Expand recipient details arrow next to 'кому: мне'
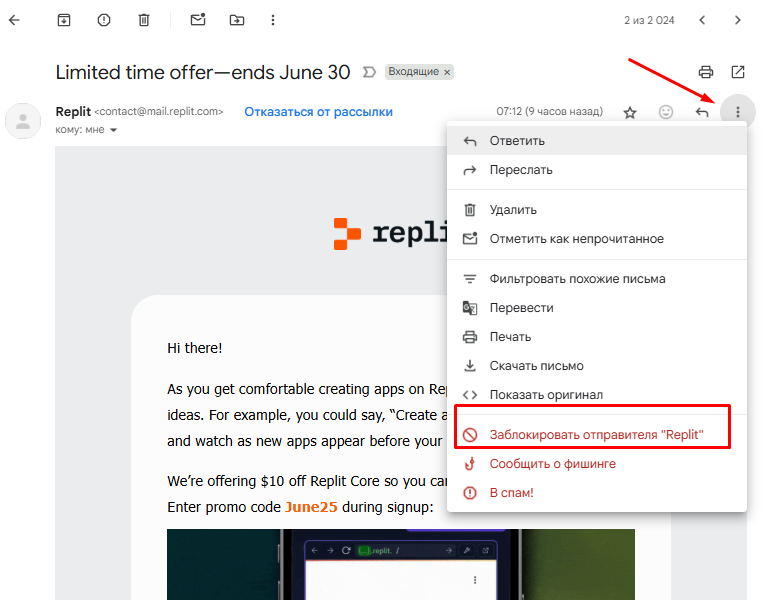The image size is (764, 600). tap(114, 130)
